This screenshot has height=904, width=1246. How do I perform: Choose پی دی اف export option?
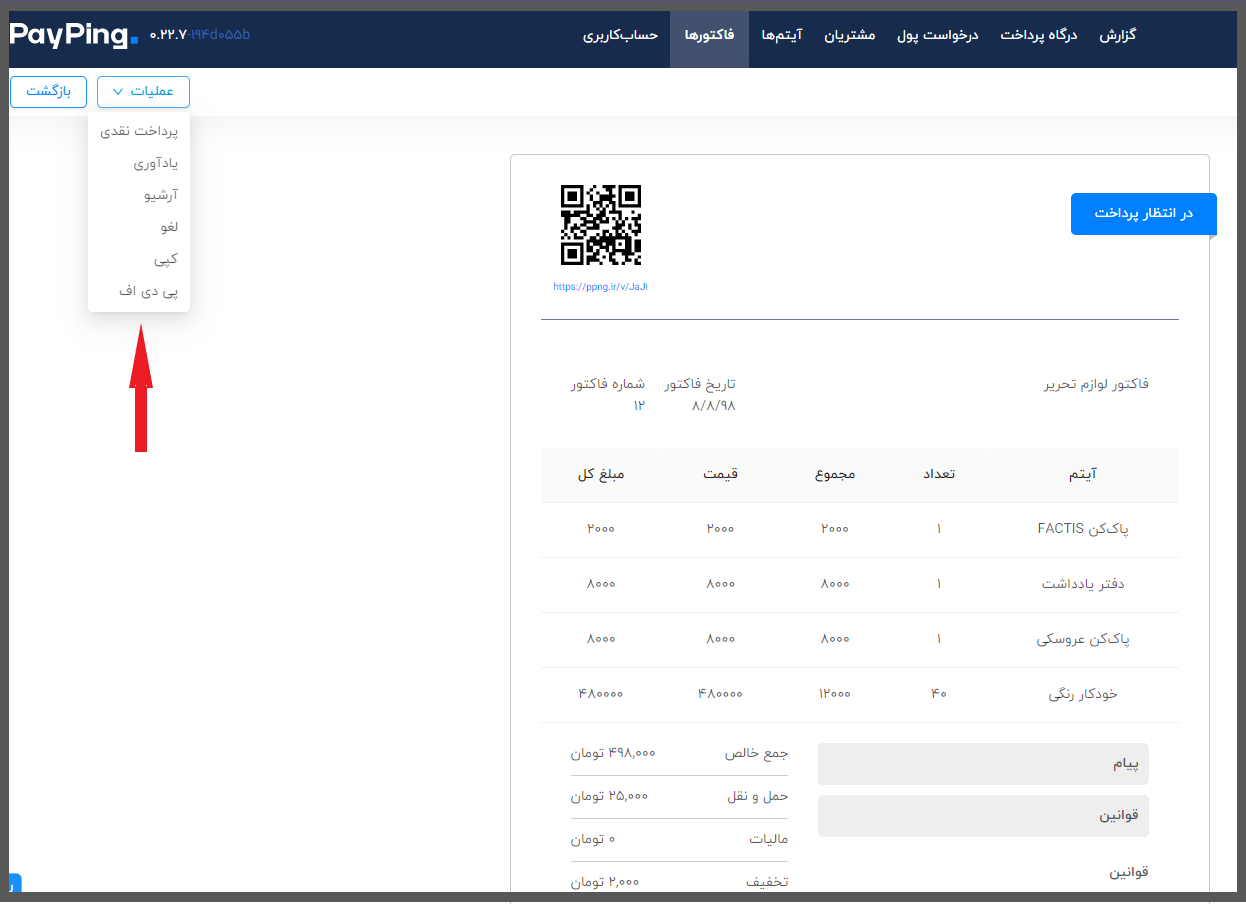click(x=148, y=291)
